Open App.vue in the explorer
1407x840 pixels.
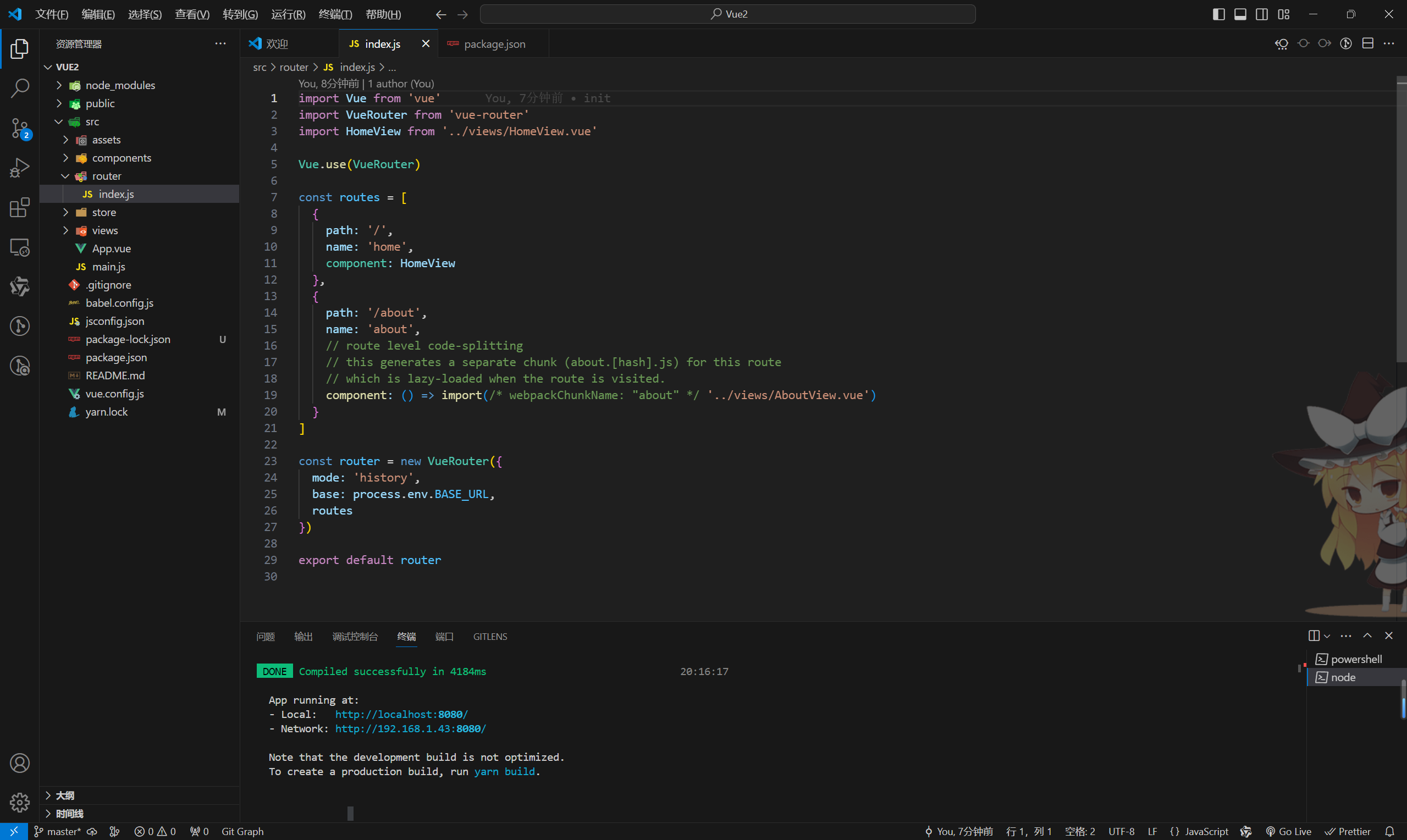tap(139, 248)
